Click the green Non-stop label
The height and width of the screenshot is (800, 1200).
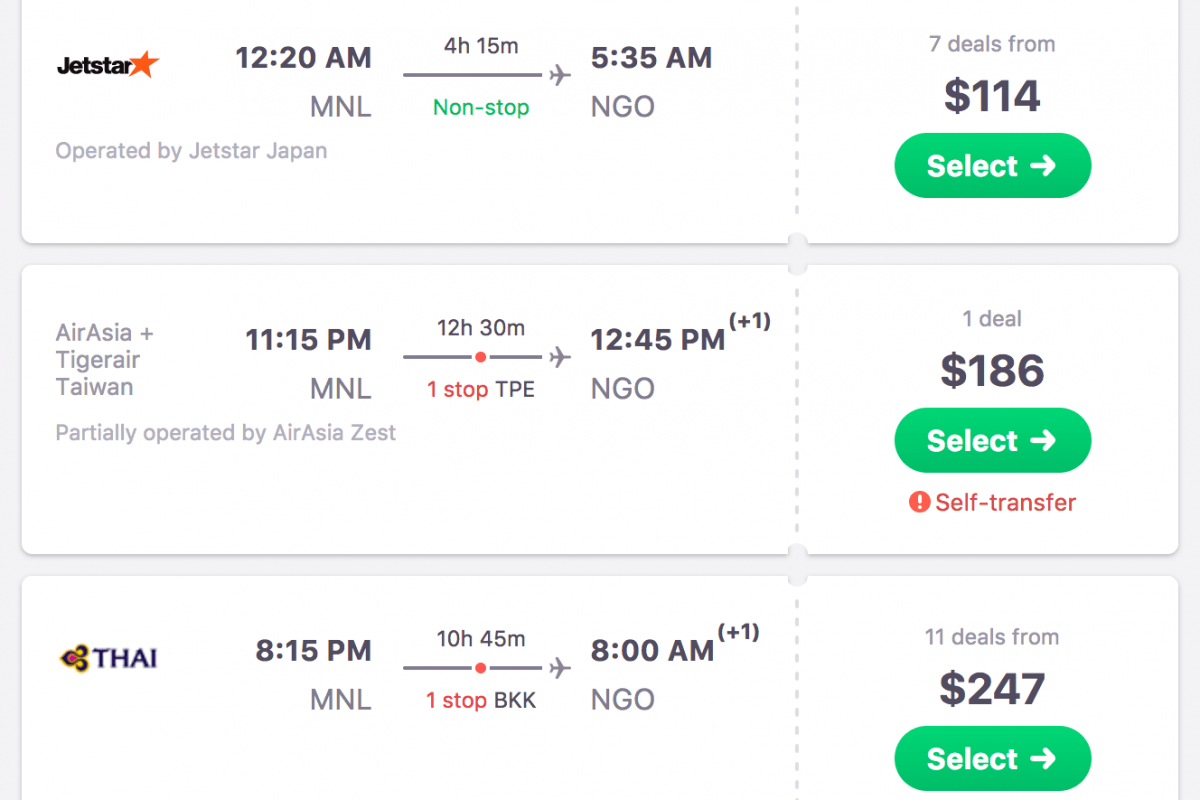coord(481,107)
